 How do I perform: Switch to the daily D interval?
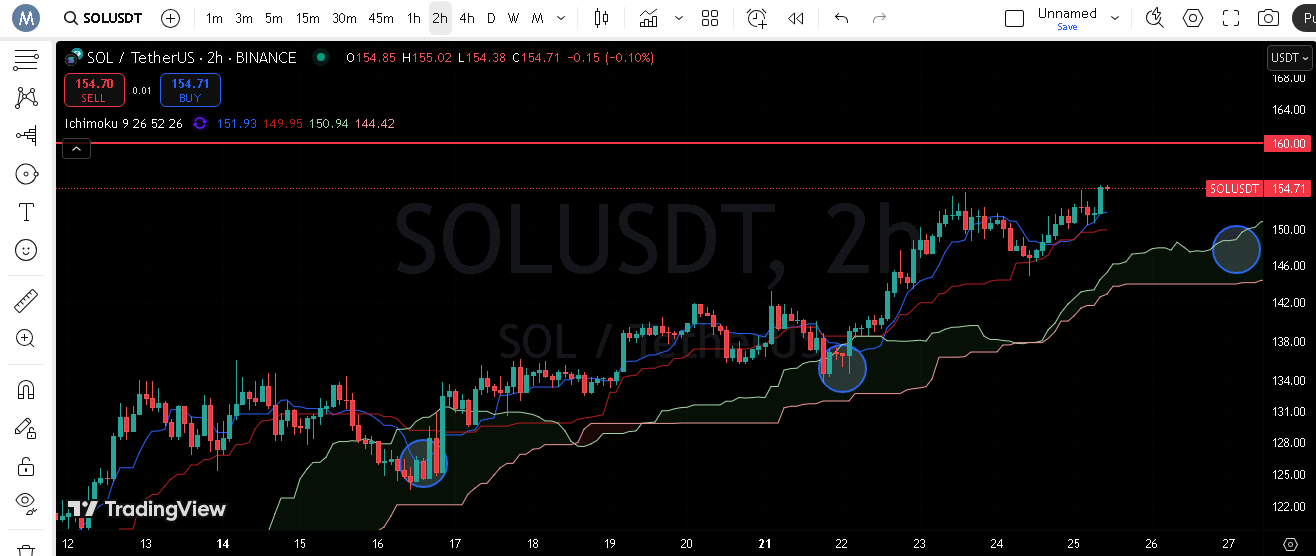tap(490, 18)
